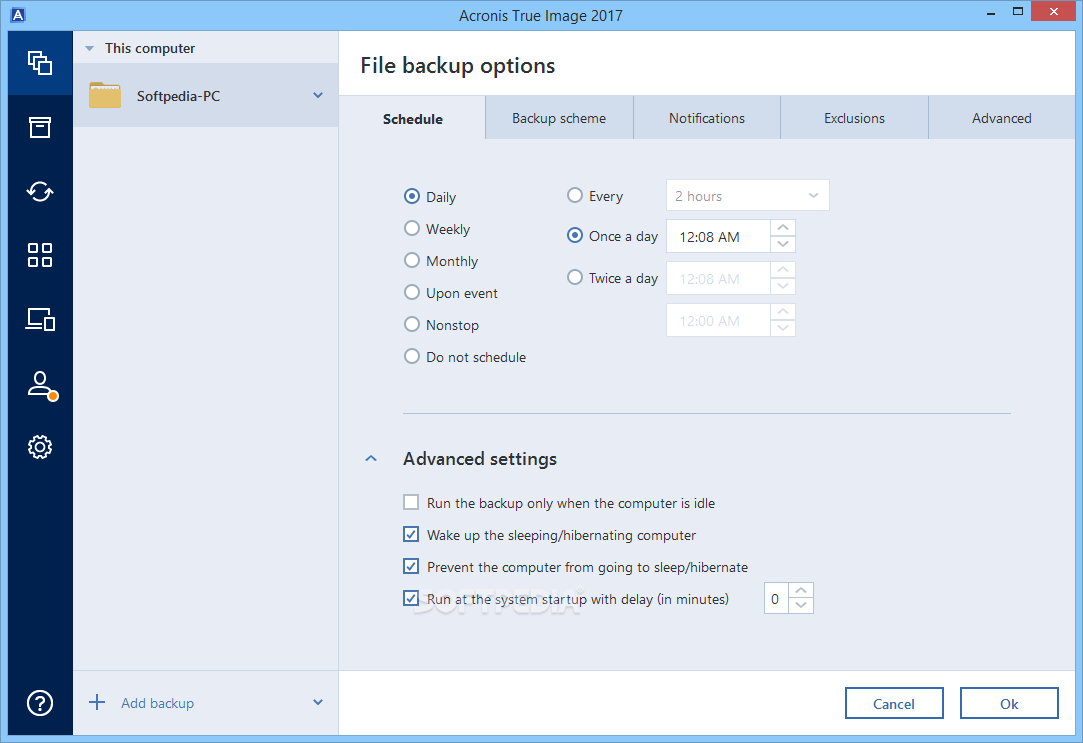The image size is (1083, 743).
Task: Click the Cancel button
Action: pyautogui.click(x=894, y=704)
